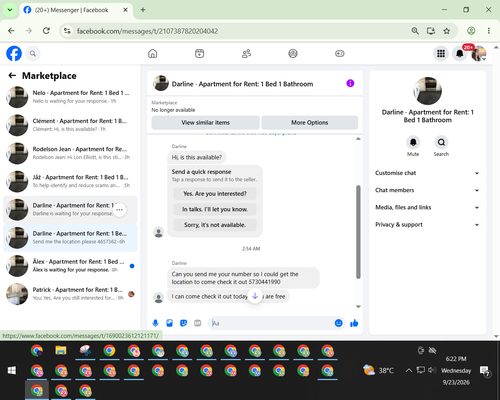Viewport: 500px width, 400px height.
Task: Open the Darline conversation marked waiting for response
Action: click(70, 209)
